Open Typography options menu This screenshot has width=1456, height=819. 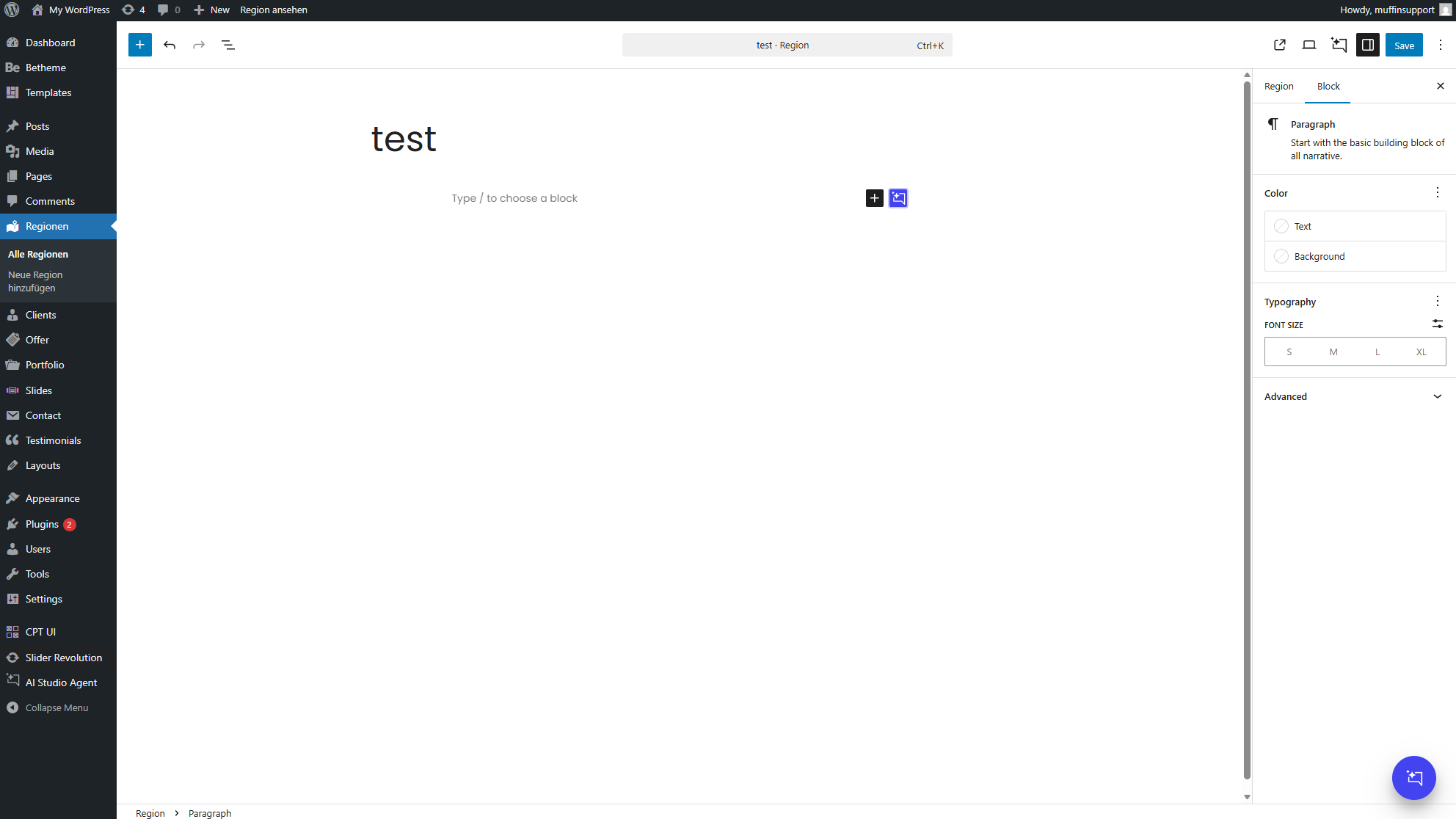coord(1437,302)
